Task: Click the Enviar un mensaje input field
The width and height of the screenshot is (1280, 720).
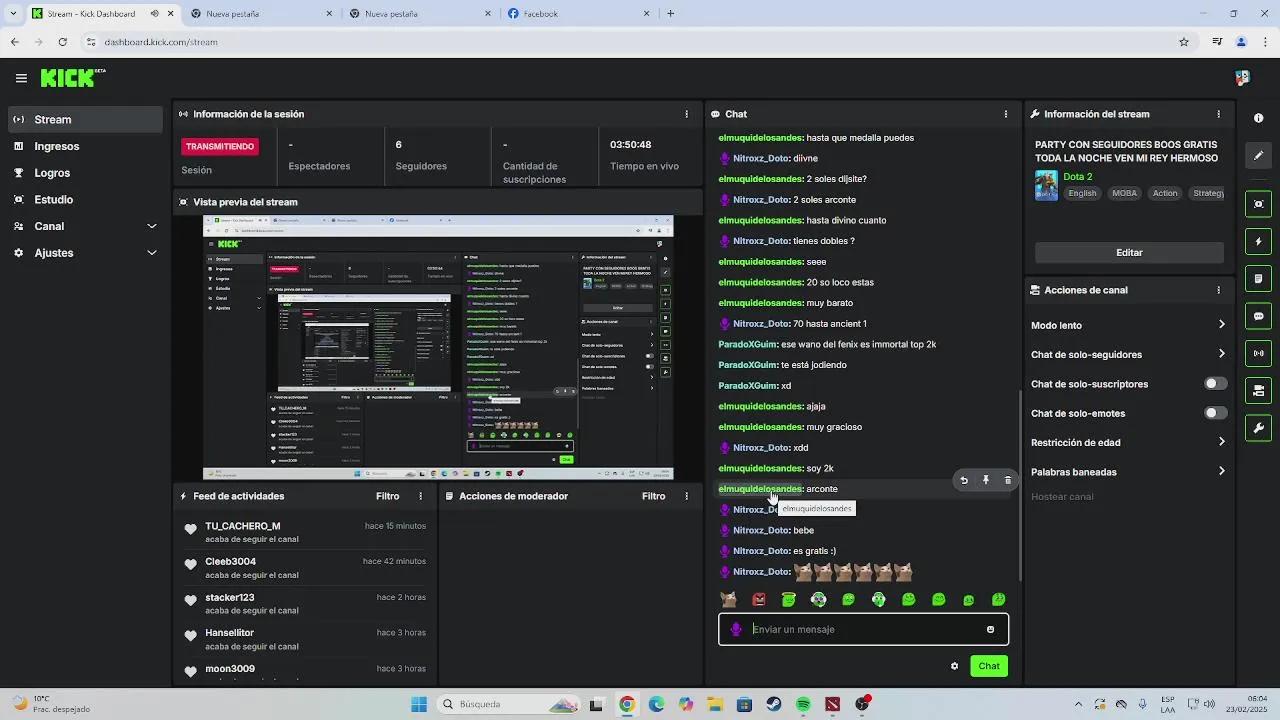Action: pyautogui.click(x=860, y=629)
